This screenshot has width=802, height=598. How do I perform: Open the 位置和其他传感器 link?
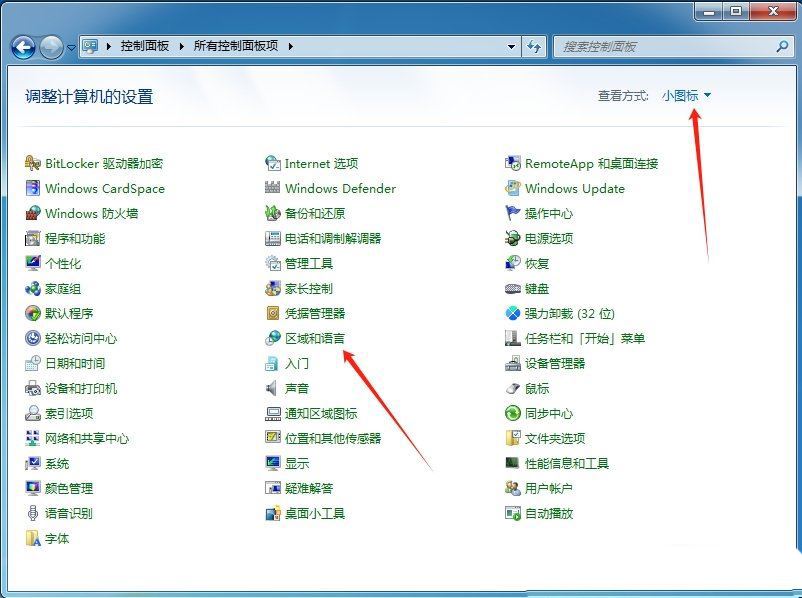pyautogui.click(x=333, y=438)
